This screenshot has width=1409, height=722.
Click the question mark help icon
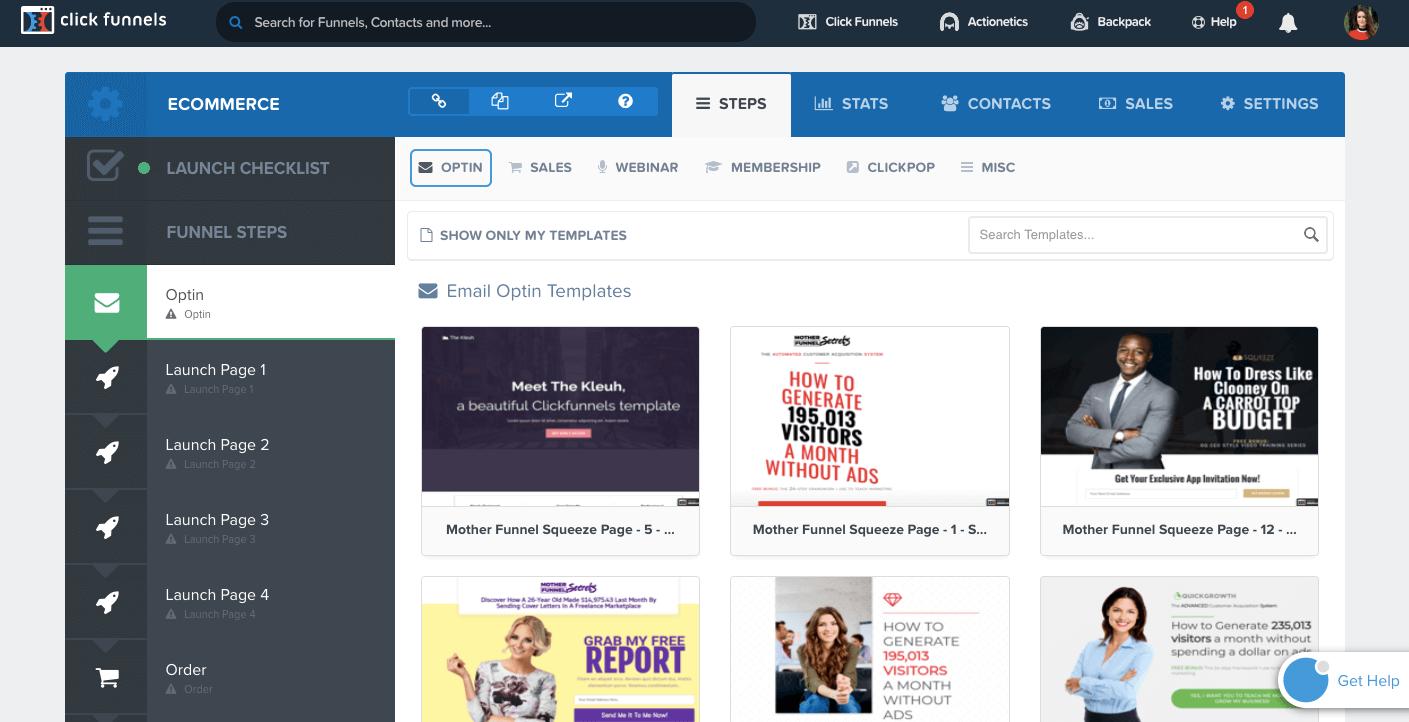coord(625,102)
